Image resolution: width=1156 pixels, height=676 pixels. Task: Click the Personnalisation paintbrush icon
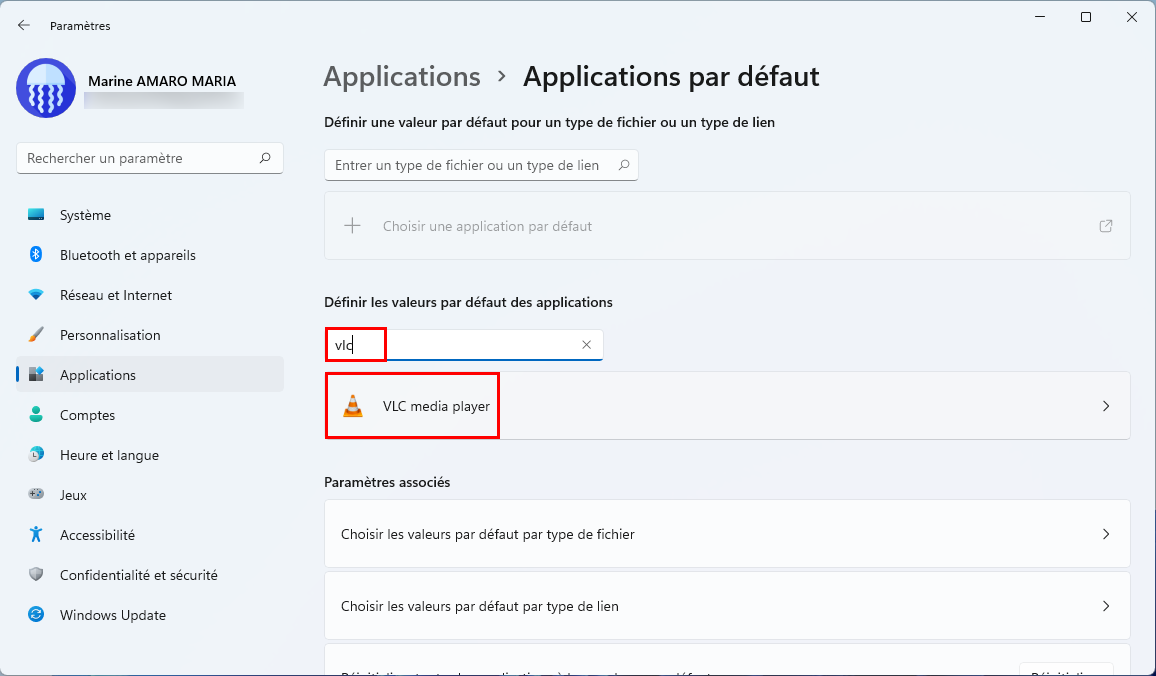click(35, 335)
